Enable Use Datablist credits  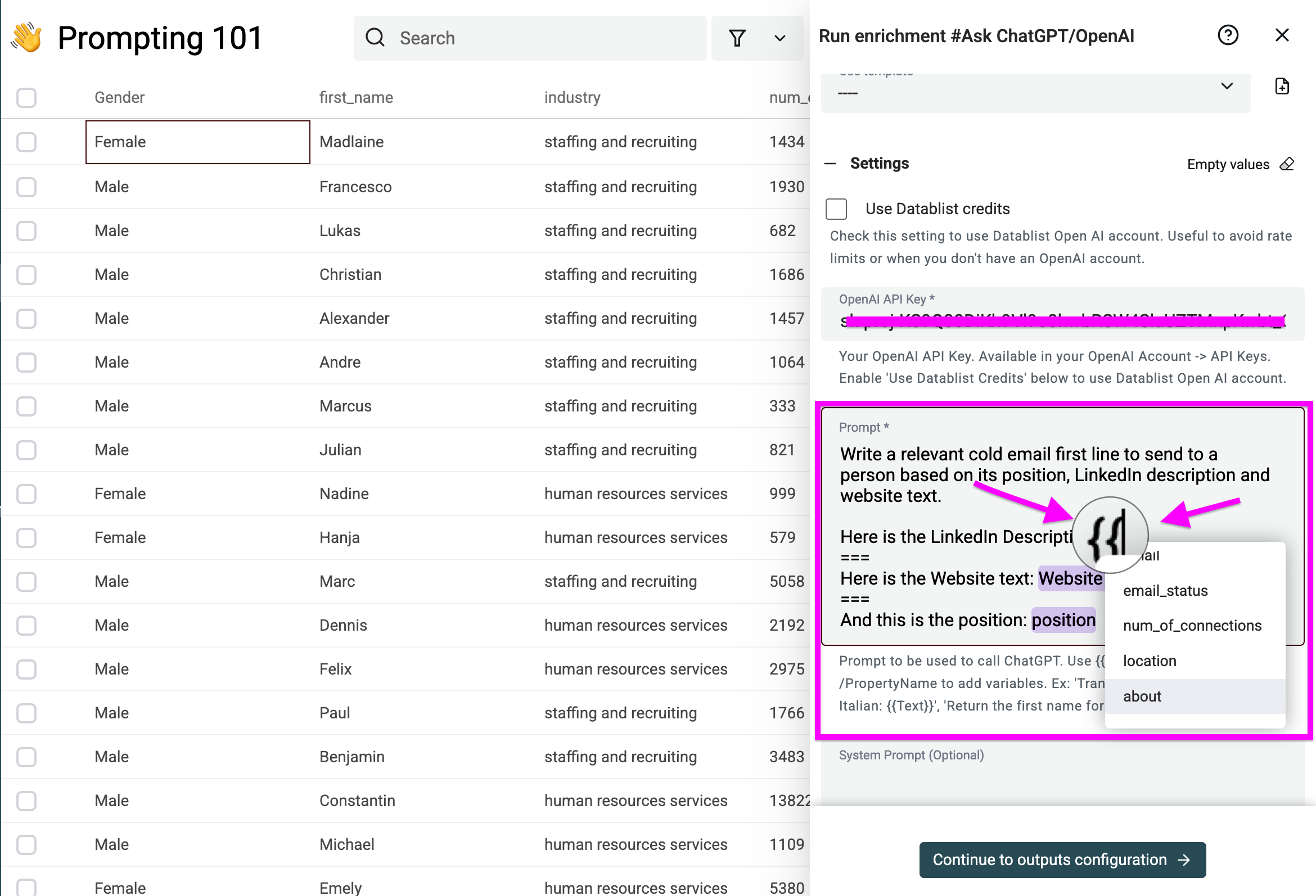point(836,209)
